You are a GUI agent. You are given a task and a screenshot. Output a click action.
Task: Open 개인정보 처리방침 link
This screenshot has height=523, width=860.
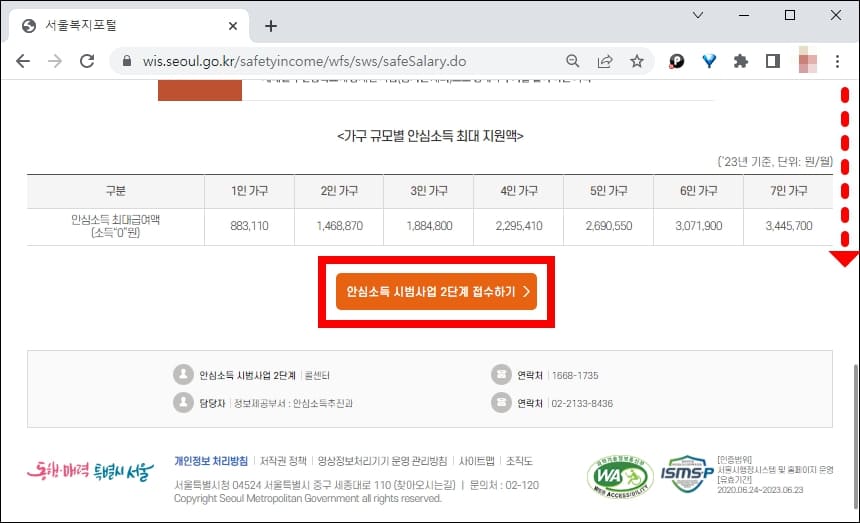click(x=211, y=461)
